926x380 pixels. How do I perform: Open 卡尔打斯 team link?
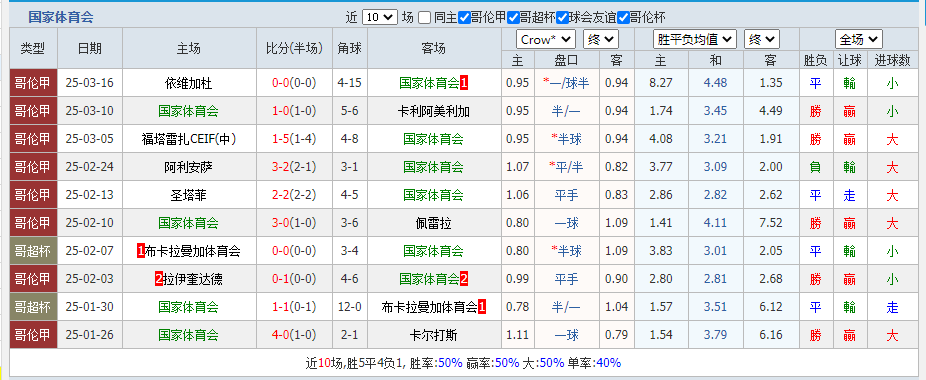(x=433, y=335)
